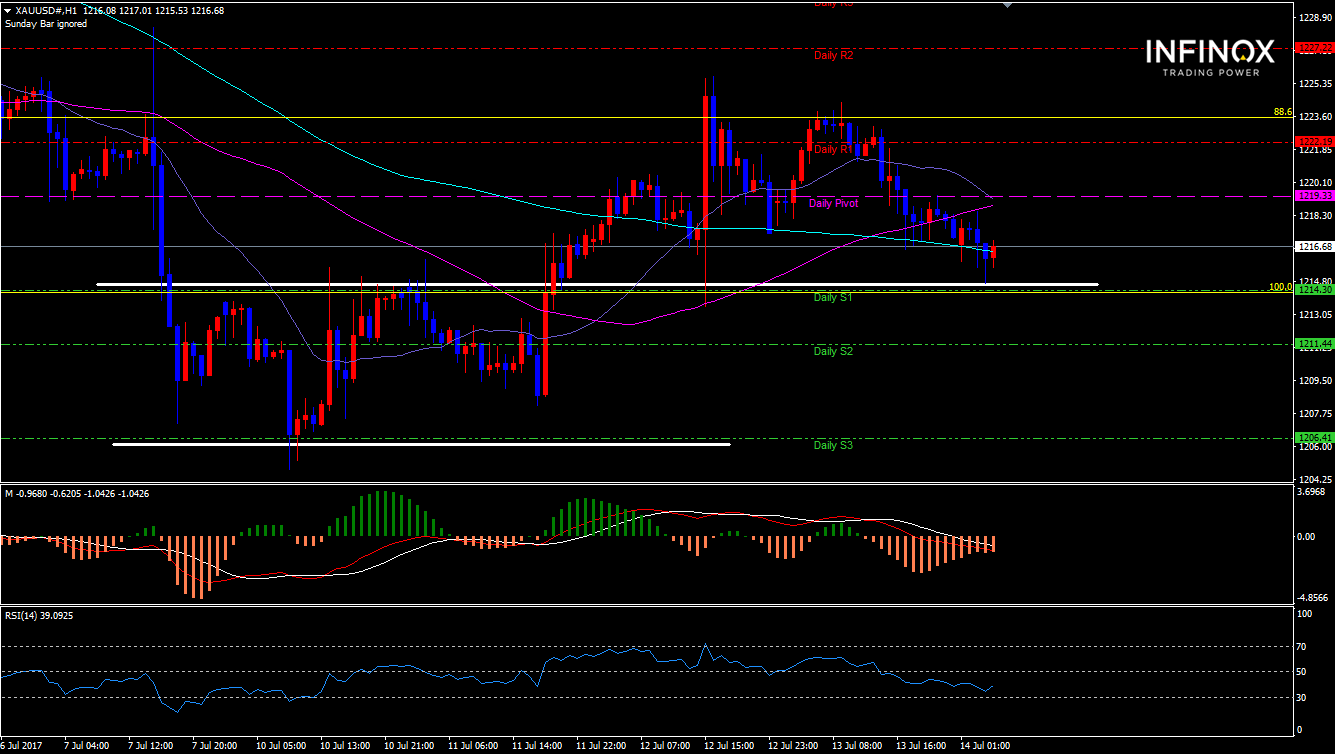Click the magenta pivot price tag 1219.33

(1313, 196)
